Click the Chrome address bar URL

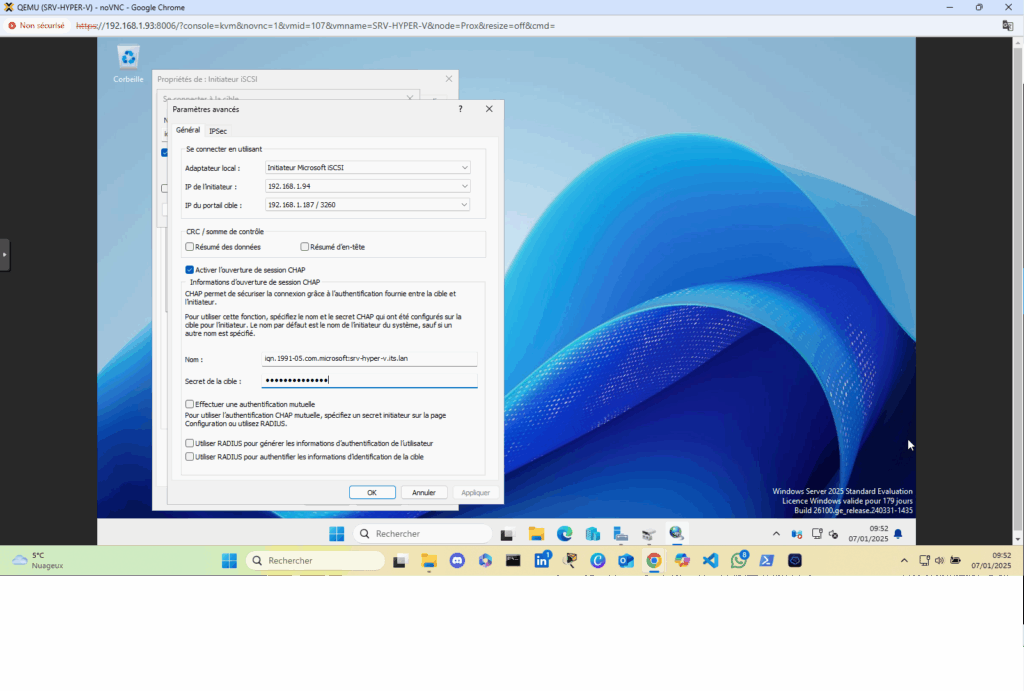(x=315, y=25)
